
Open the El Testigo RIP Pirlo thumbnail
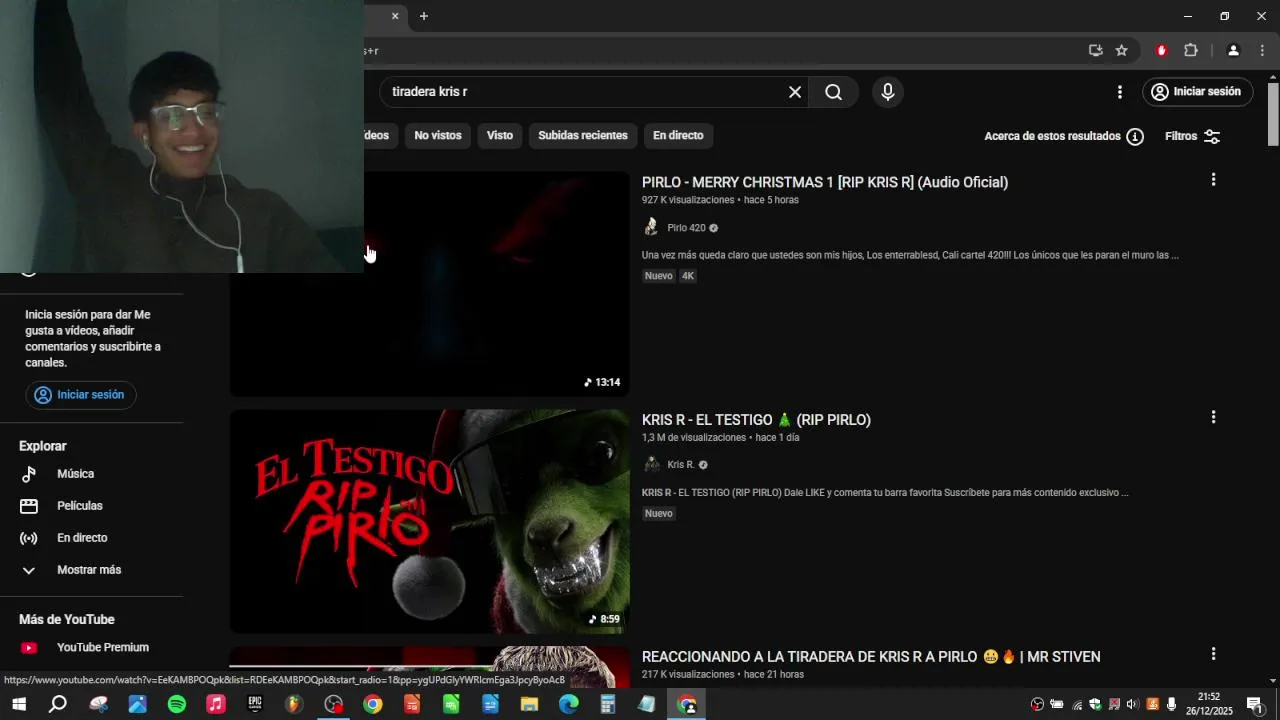coord(430,521)
